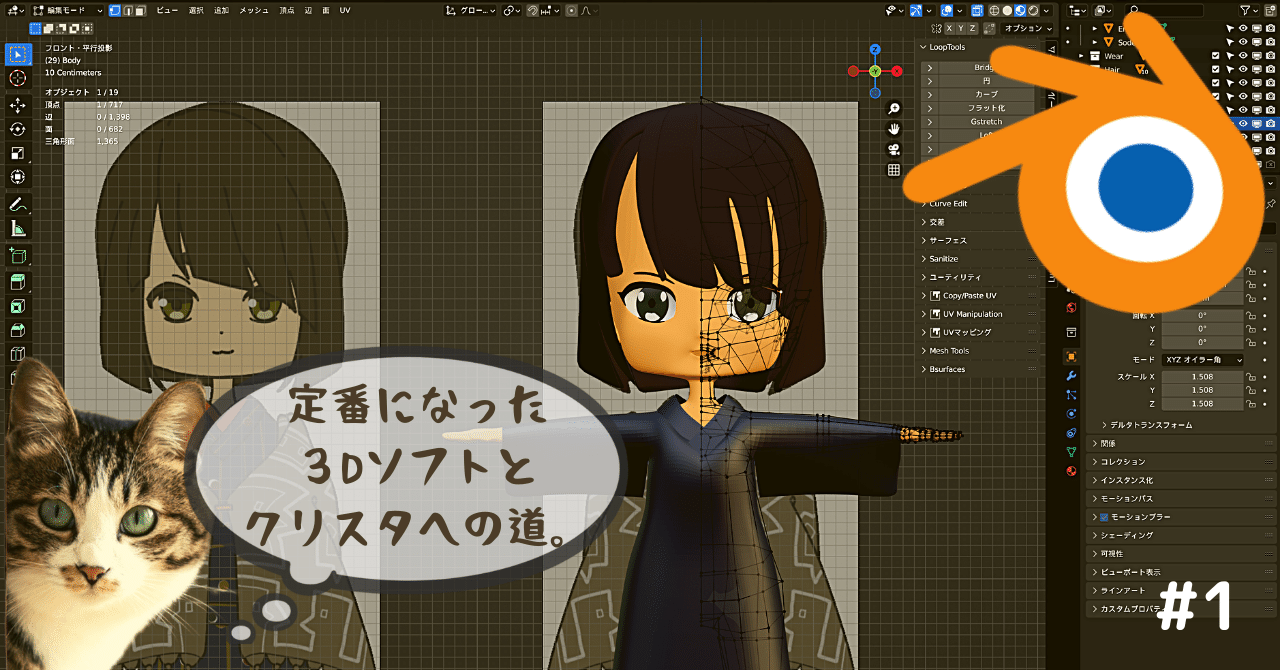Click the blue Z axis gizmo ball
Screen dimensions: 1280x670
tap(875, 49)
